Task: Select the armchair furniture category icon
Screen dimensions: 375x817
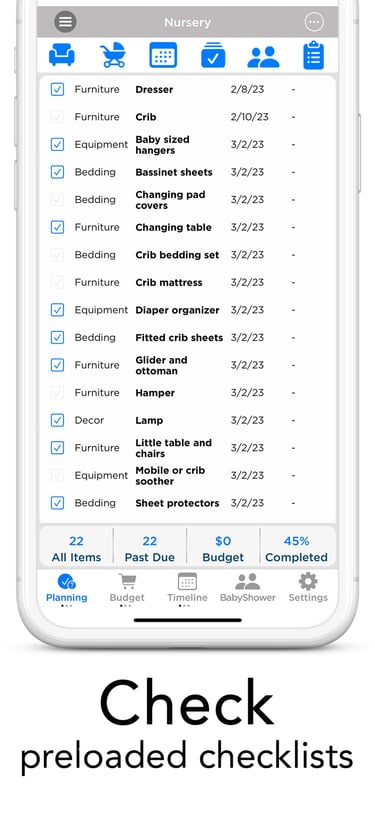Action: [62, 55]
